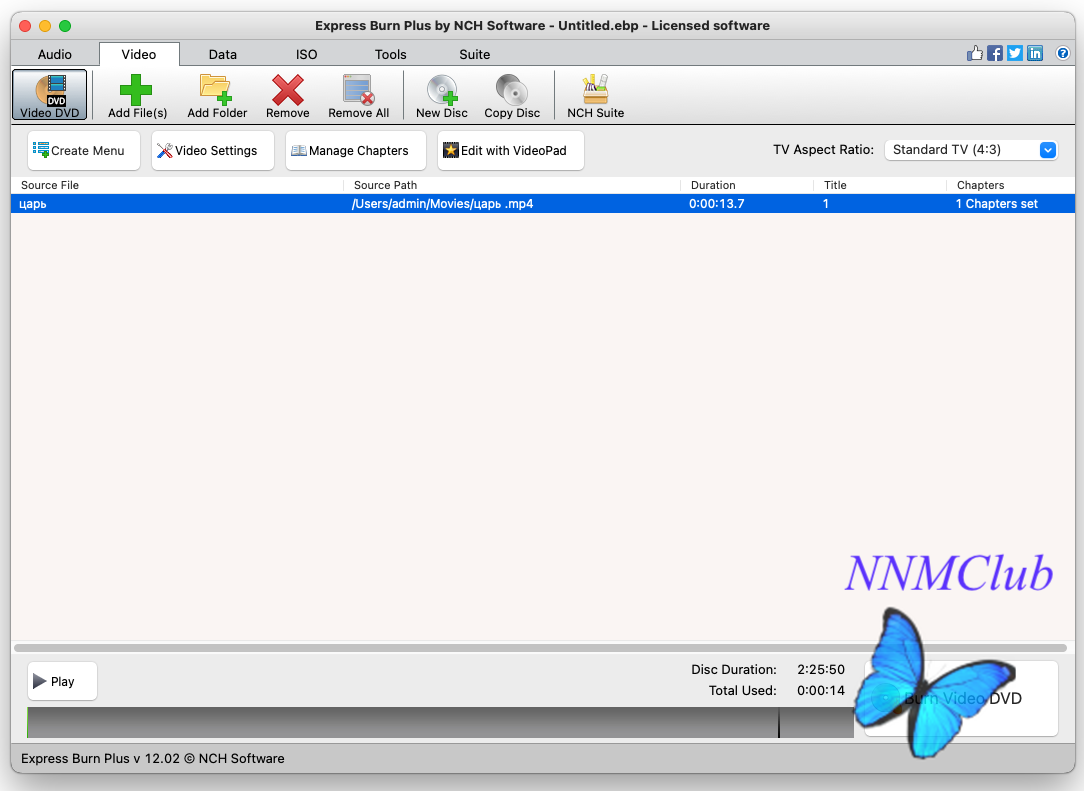Minimize the window with the yellow button
The width and height of the screenshot is (1084, 791).
click(x=45, y=26)
